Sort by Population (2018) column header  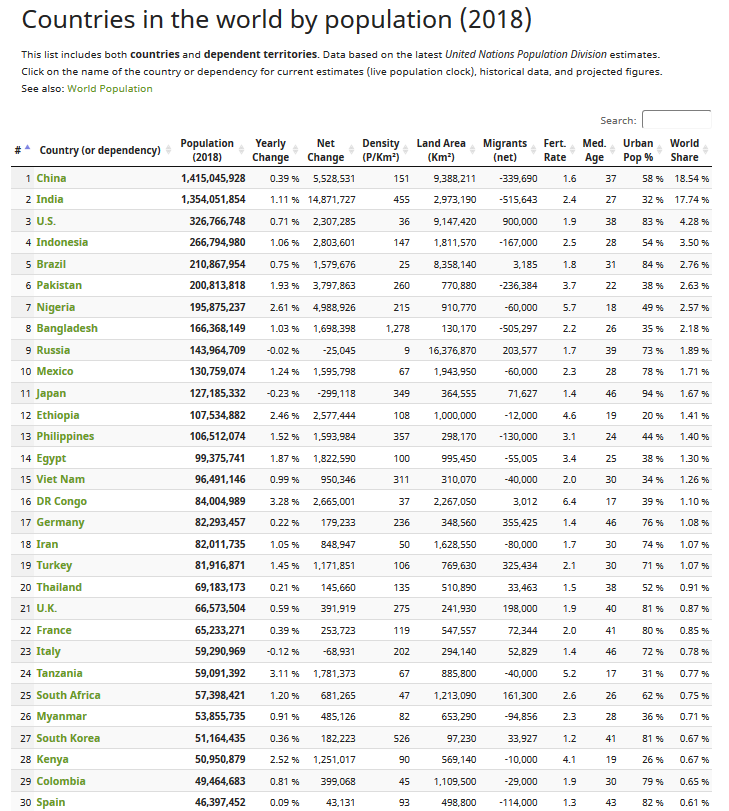click(x=210, y=150)
